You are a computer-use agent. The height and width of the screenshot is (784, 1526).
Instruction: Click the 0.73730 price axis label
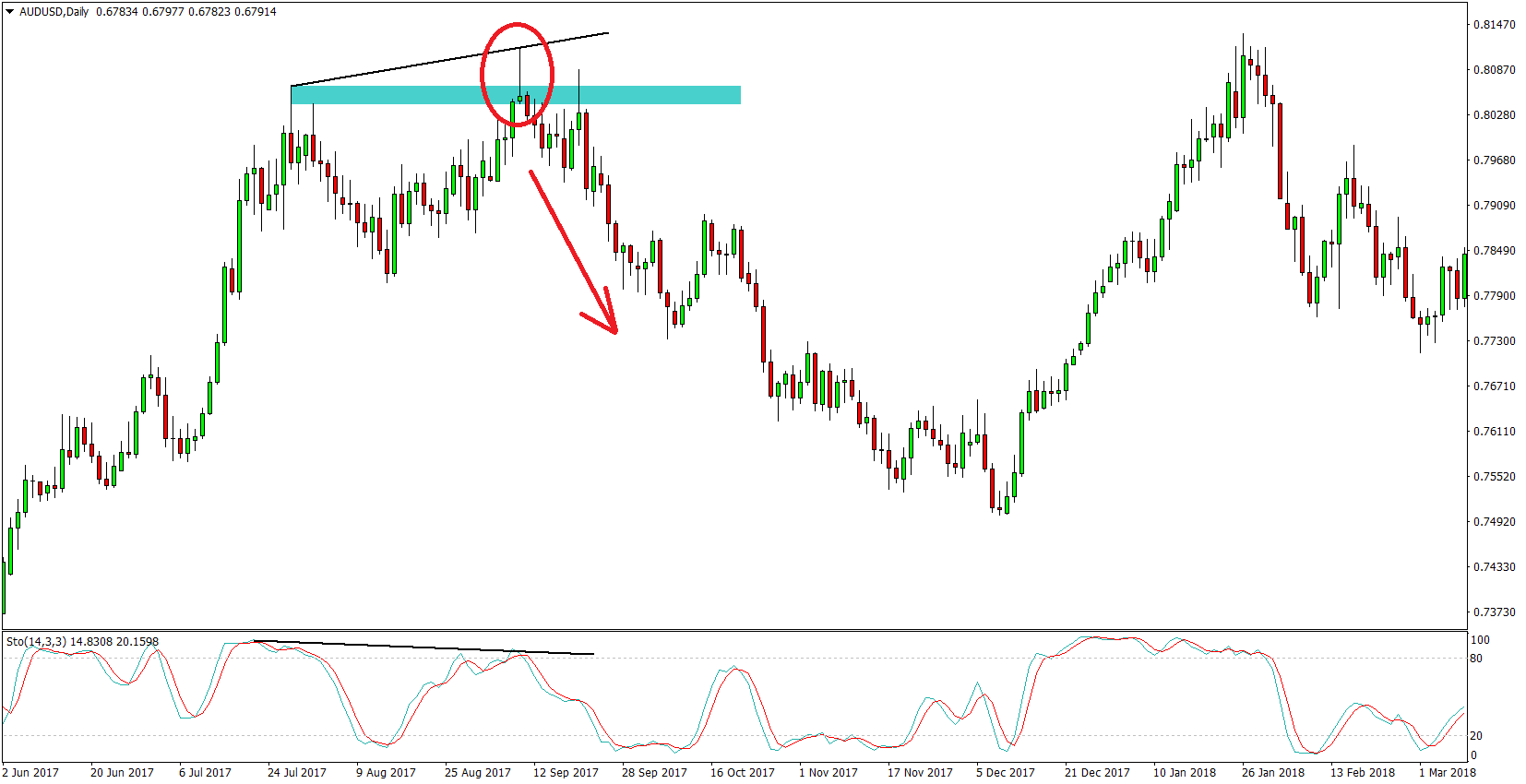[x=1494, y=612]
